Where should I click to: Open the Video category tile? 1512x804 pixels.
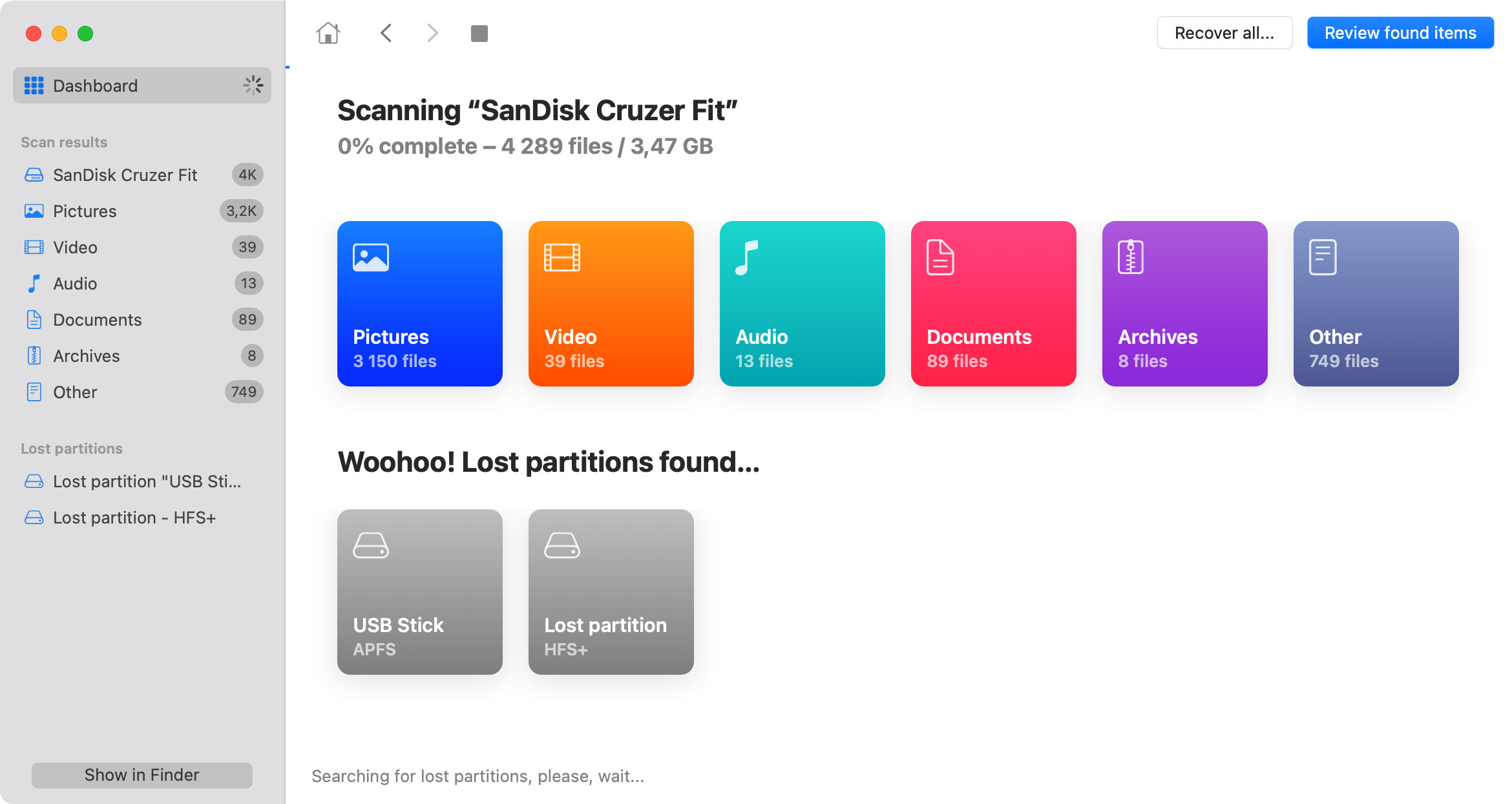[x=611, y=304]
